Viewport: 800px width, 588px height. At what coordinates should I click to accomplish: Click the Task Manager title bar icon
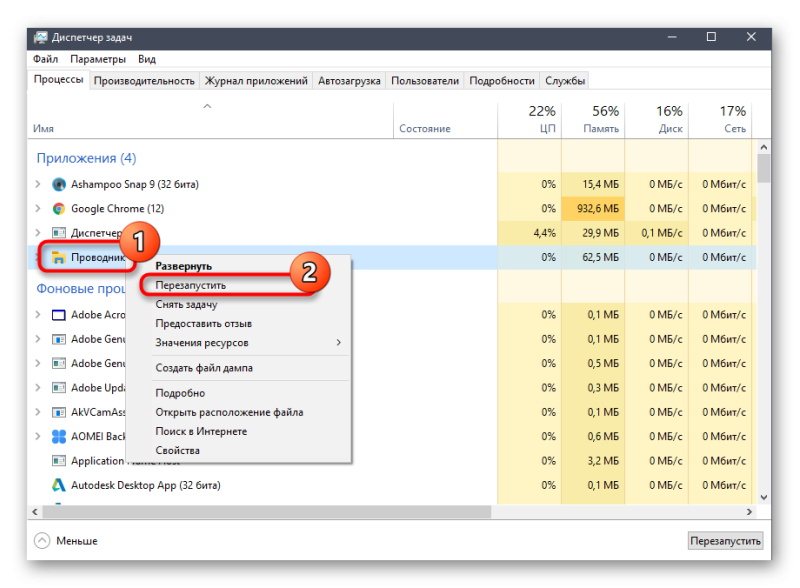point(40,37)
